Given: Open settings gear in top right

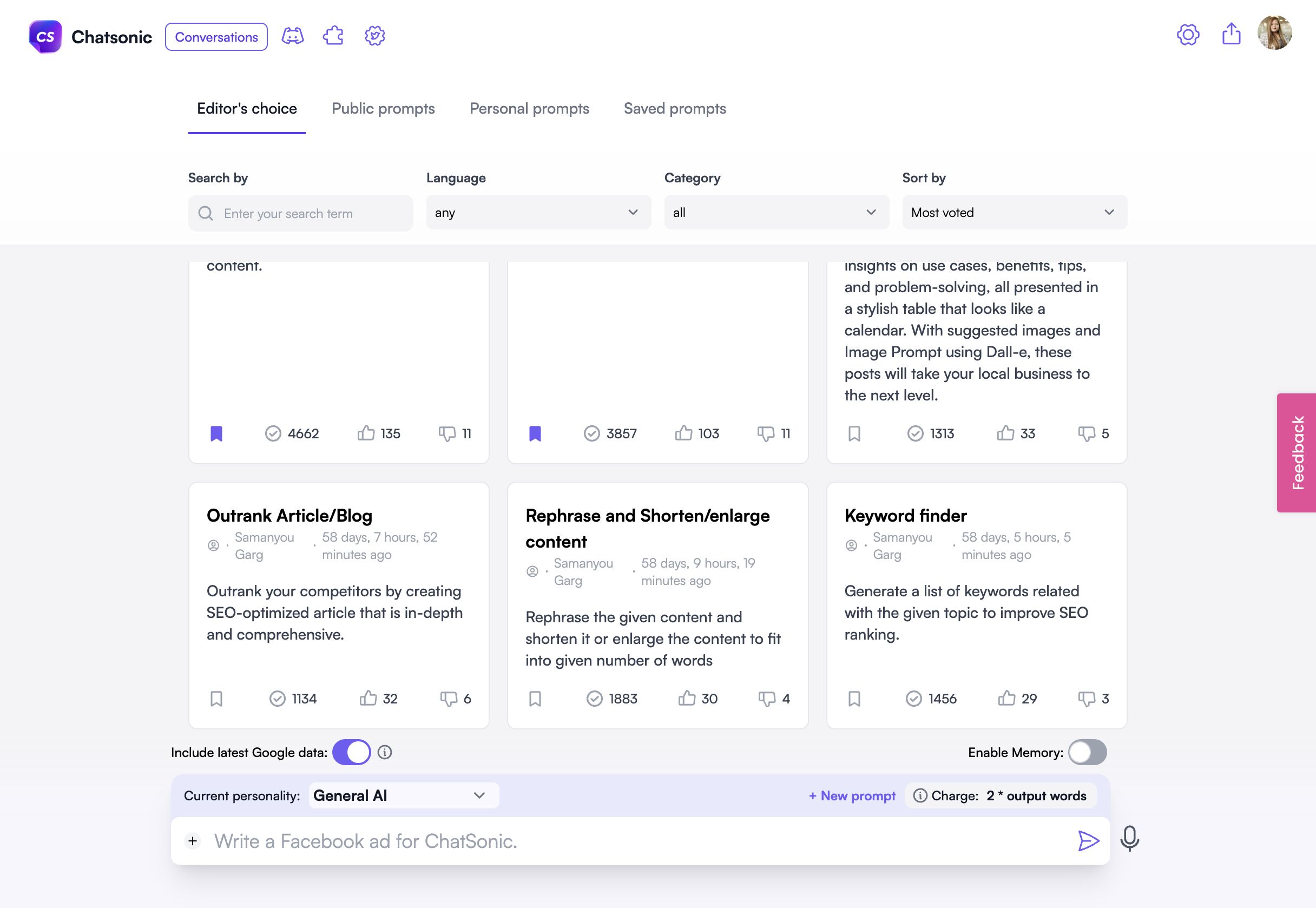Looking at the screenshot, I should pos(1188,35).
